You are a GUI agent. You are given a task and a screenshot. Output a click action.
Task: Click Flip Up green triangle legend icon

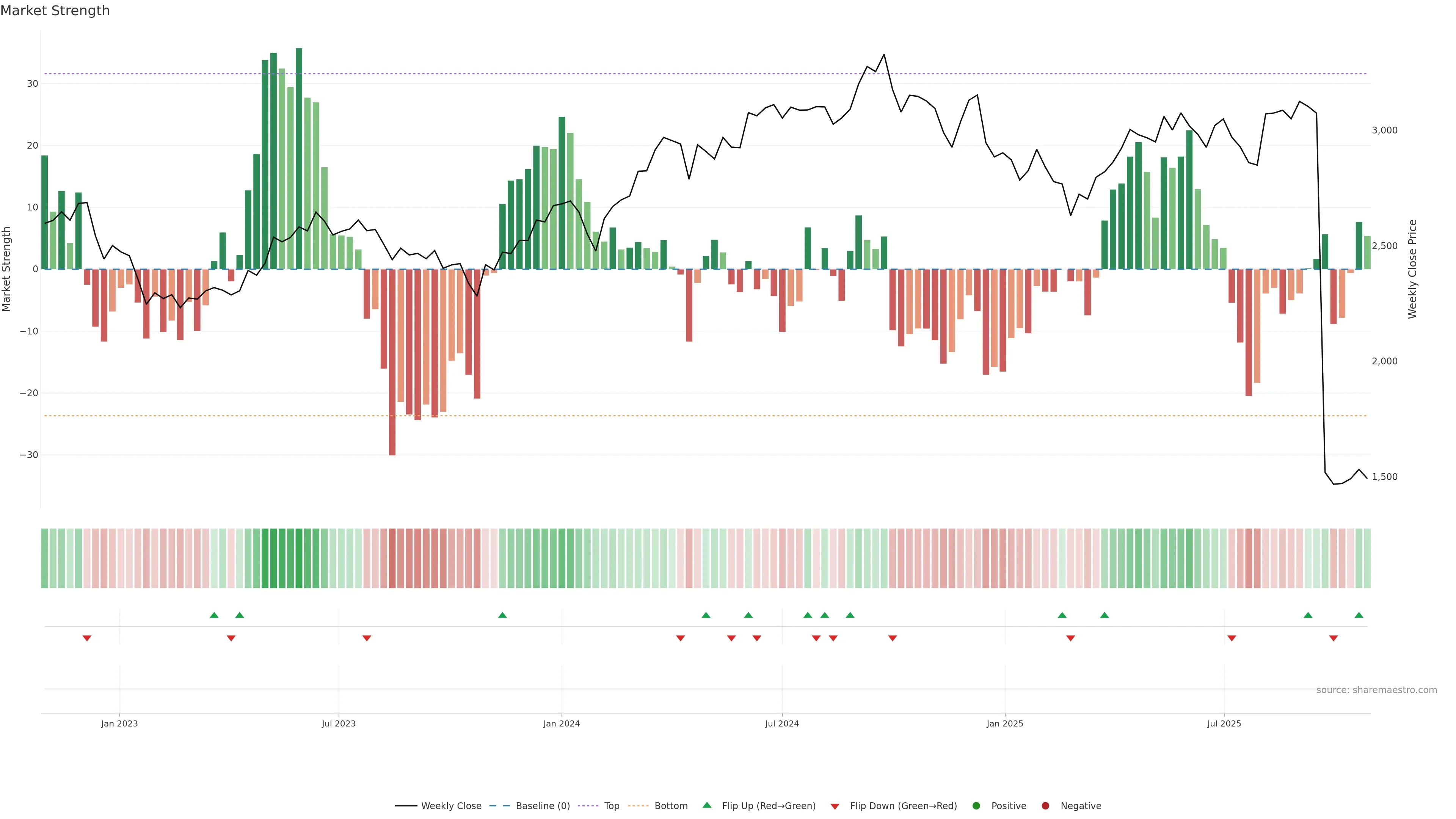pos(706,805)
